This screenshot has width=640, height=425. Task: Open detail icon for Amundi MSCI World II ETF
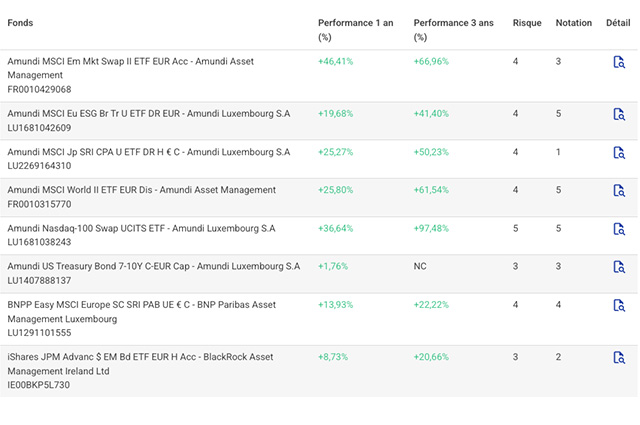pyautogui.click(x=619, y=191)
